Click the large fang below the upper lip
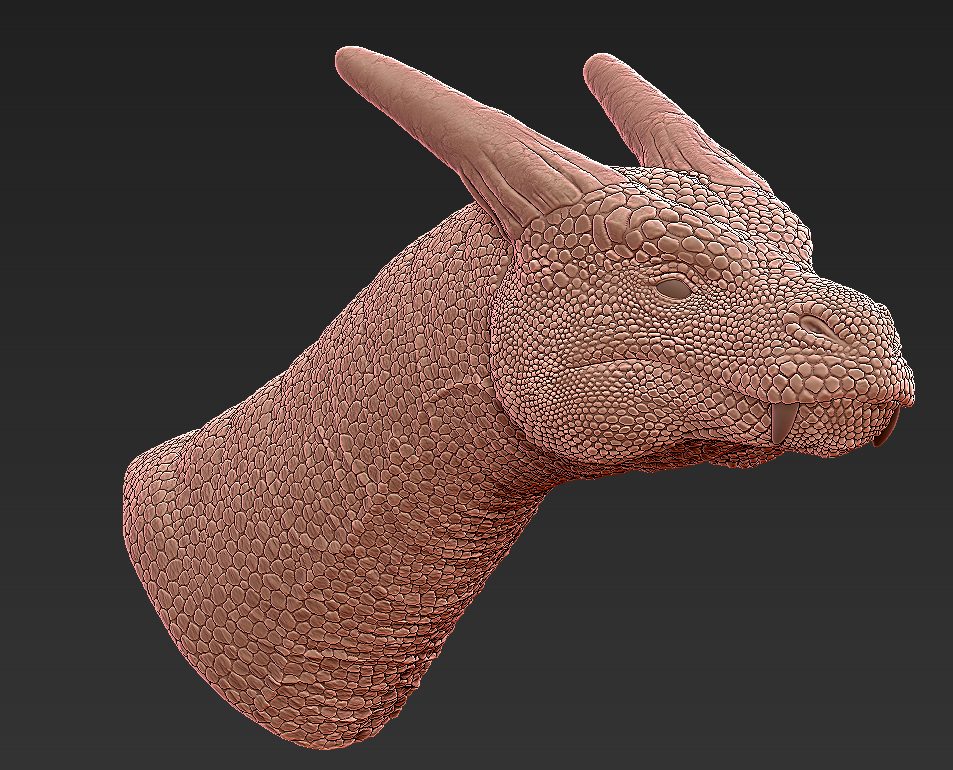Screen dimensions: 953x770 783,421
